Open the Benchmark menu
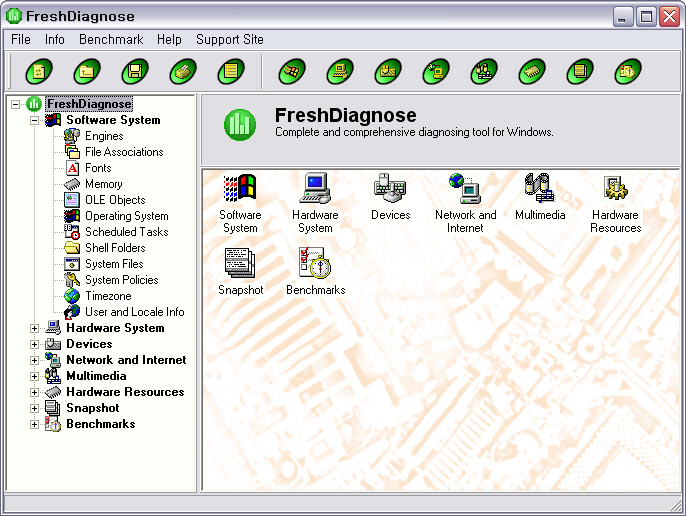686x516 pixels. (x=111, y=39)
